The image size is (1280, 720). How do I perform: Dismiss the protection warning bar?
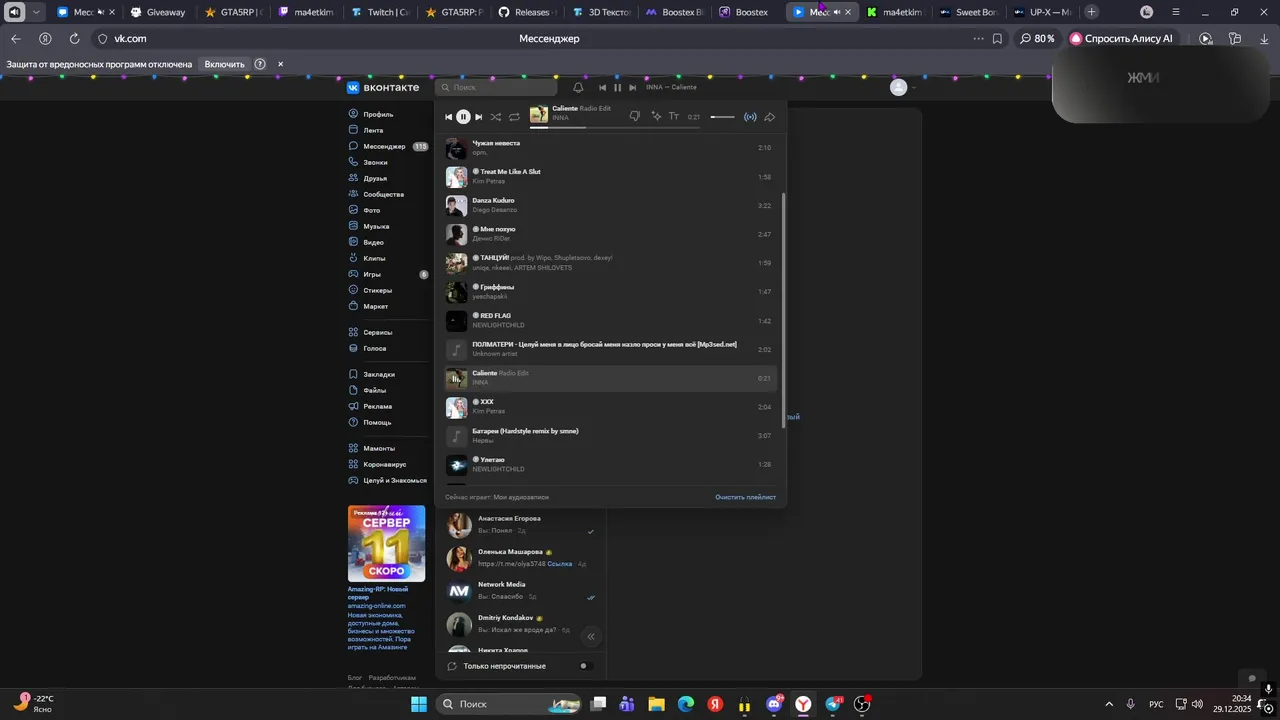click(280, 64)
